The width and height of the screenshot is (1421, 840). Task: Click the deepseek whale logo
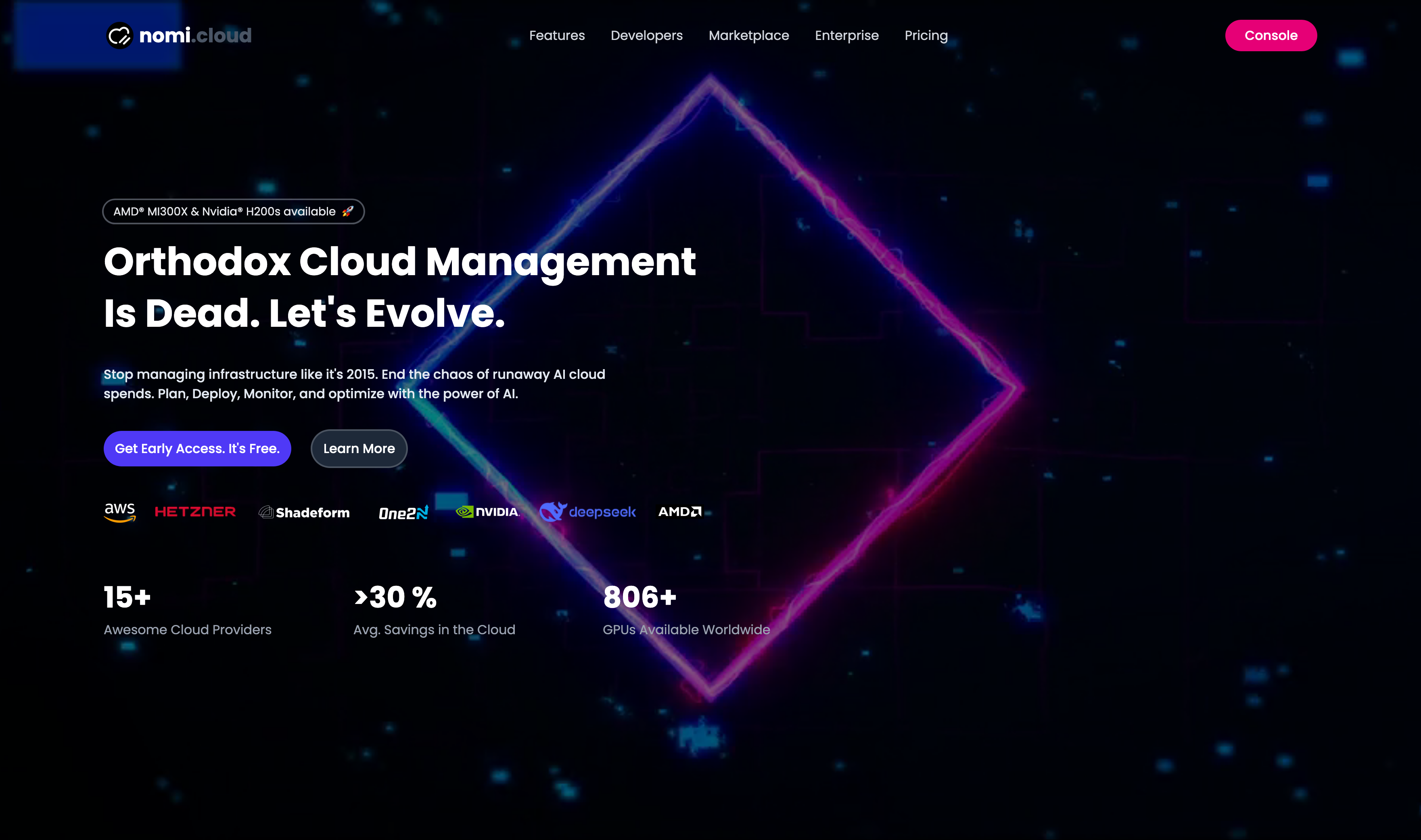coord(553,511)
